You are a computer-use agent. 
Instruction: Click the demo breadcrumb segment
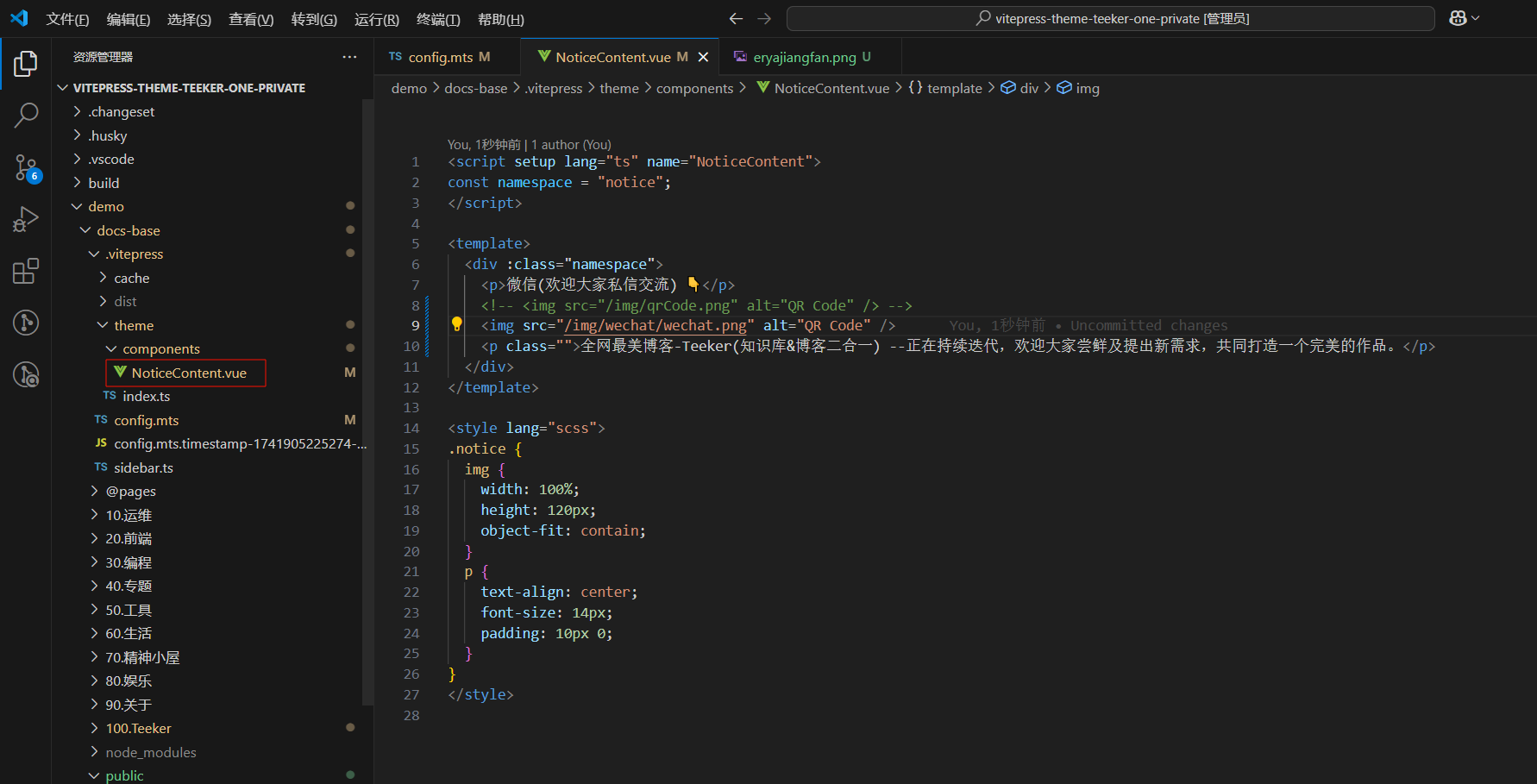tap(409, 88)
